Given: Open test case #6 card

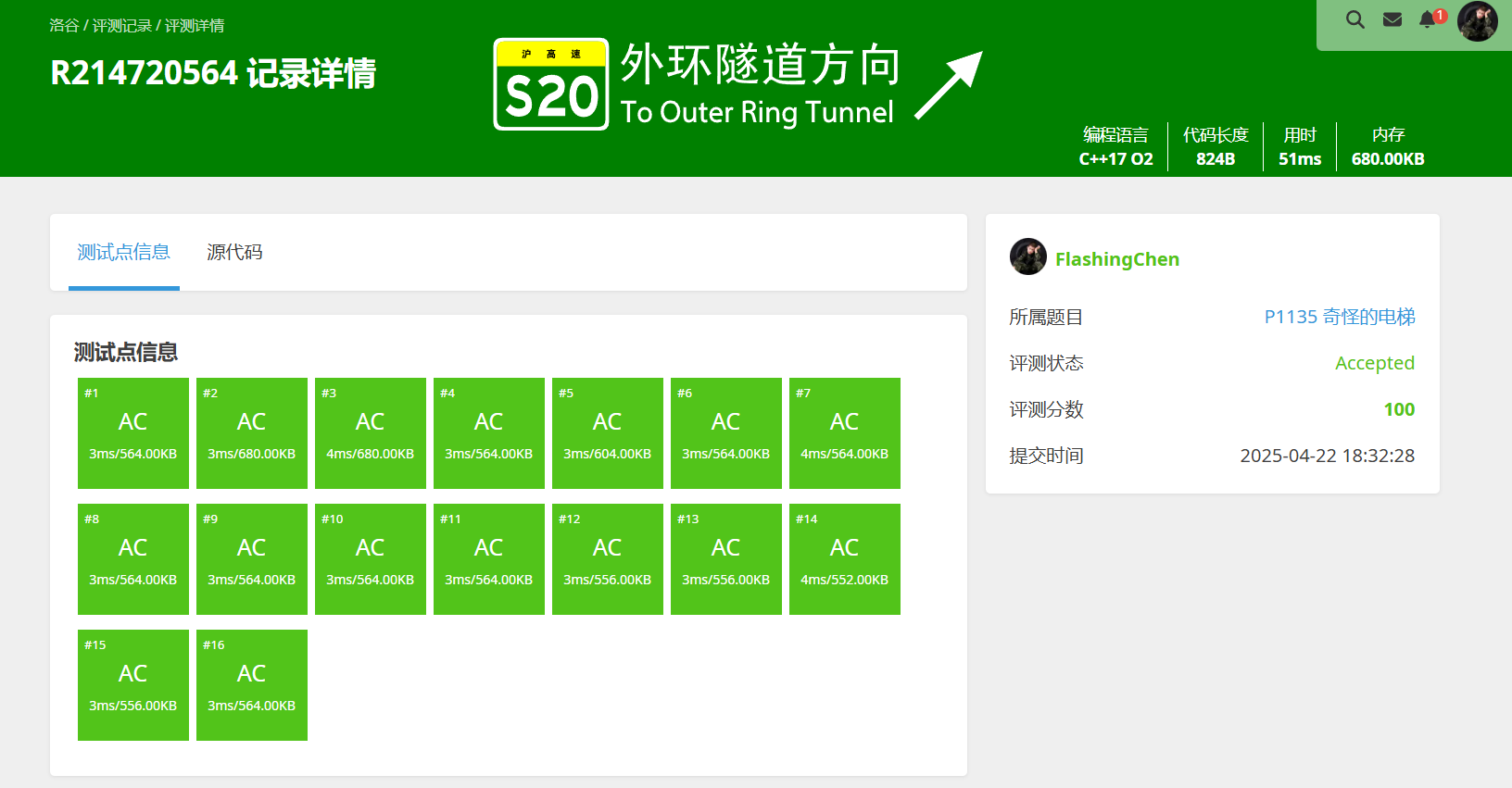Looking at the screenshot, I should coord(726,433).
